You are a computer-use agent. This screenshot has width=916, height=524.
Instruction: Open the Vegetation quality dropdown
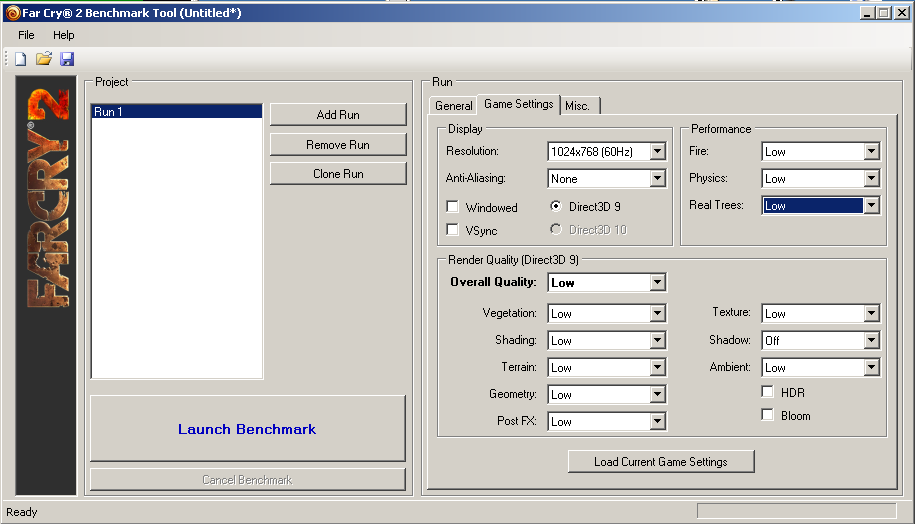pyautogui.click(x=607, y=314)
